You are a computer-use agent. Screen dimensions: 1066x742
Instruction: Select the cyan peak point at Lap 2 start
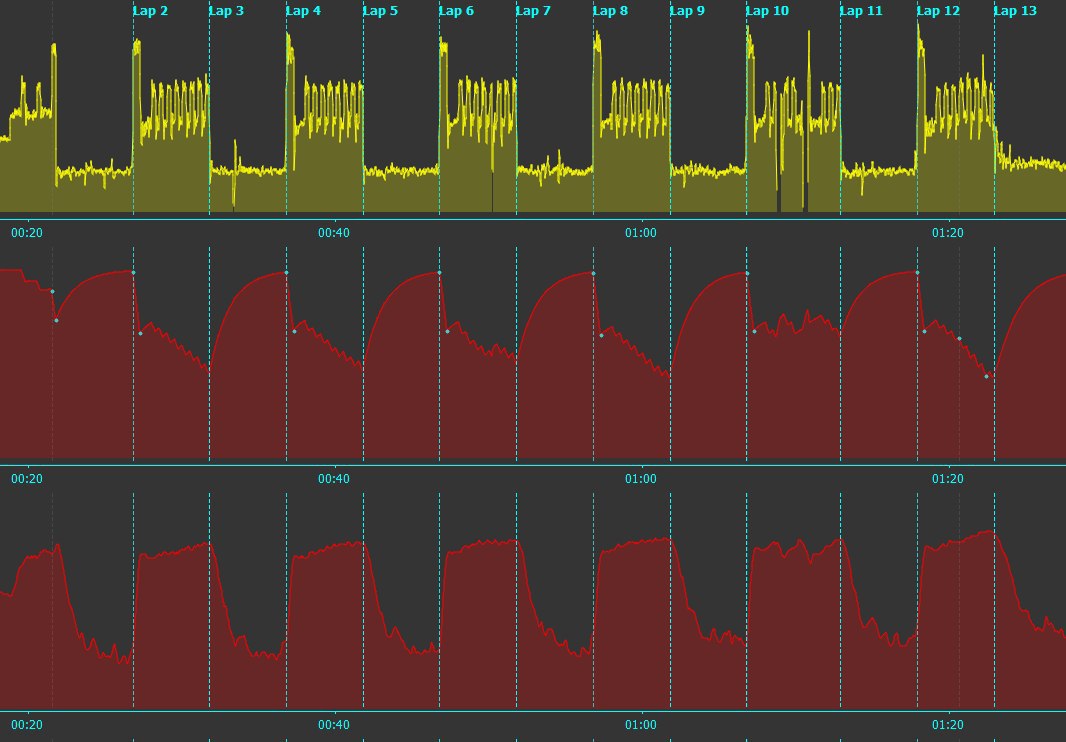click(x=133, y=273)
